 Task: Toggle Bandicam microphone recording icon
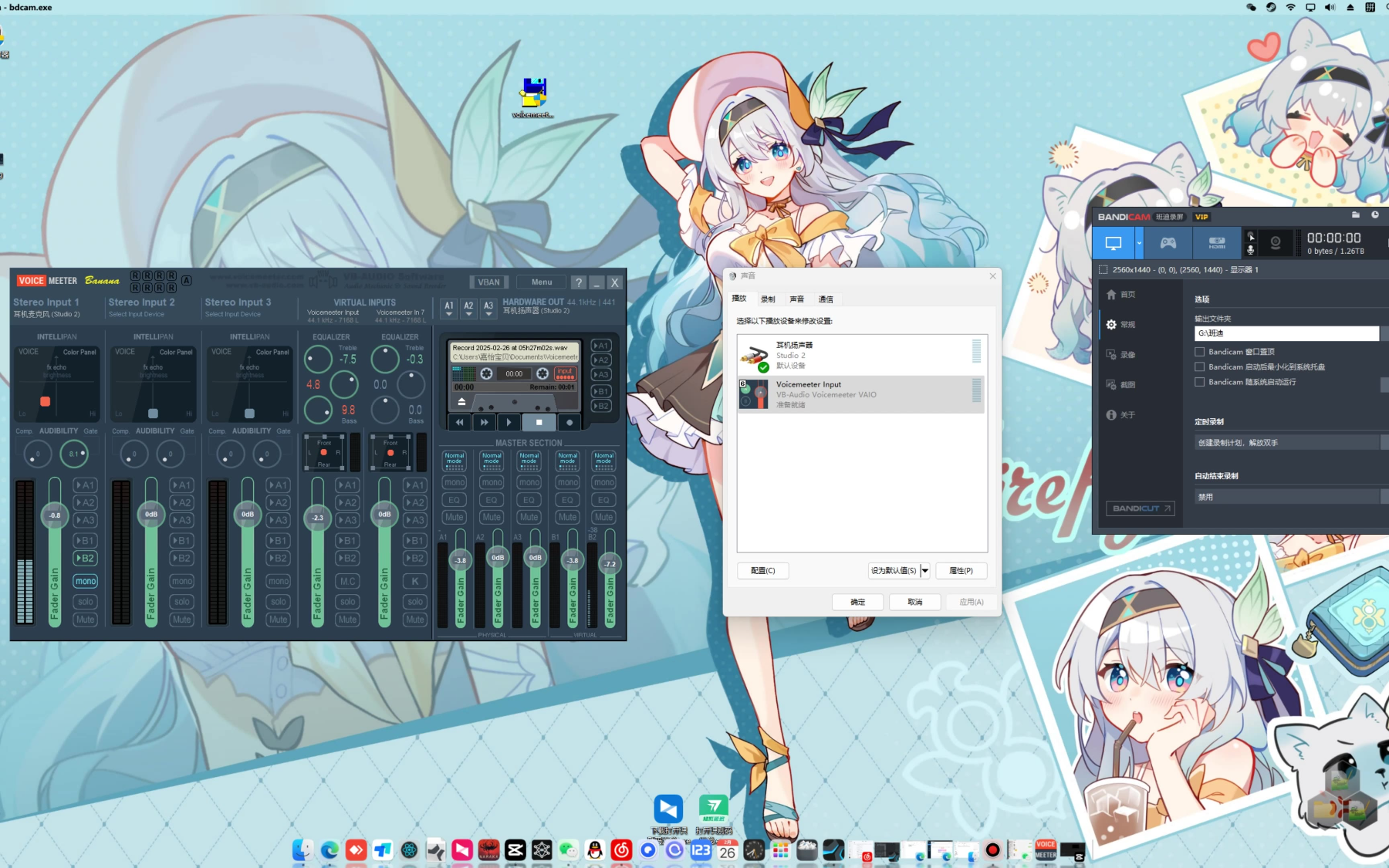(1251, 250)
